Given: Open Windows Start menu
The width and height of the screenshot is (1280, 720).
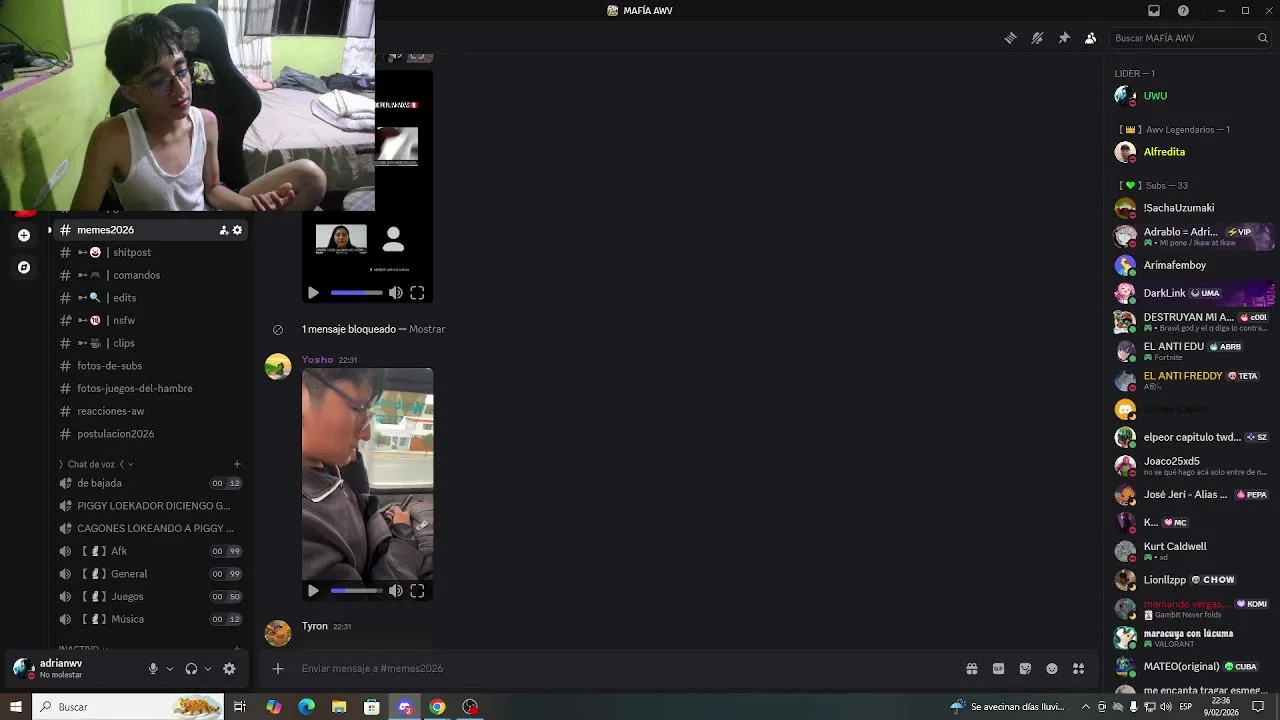Looking at the screenshot, I should pyautogui.click(x=15, y=707).
